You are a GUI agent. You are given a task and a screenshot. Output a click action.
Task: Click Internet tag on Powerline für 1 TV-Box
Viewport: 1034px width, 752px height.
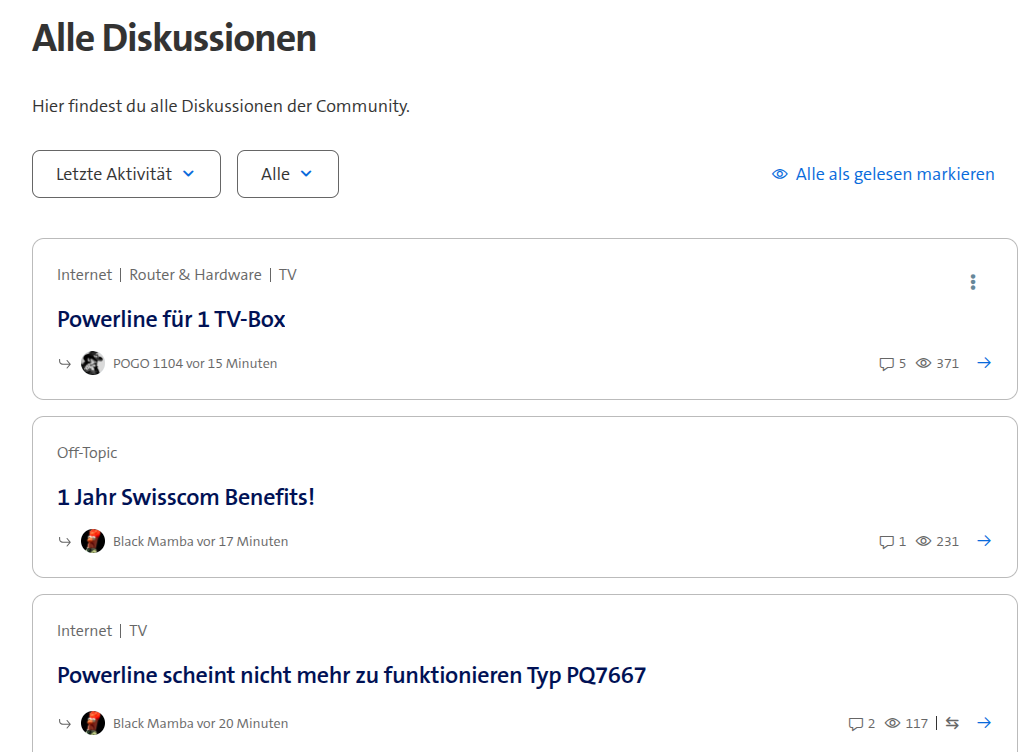pos(85,275)
